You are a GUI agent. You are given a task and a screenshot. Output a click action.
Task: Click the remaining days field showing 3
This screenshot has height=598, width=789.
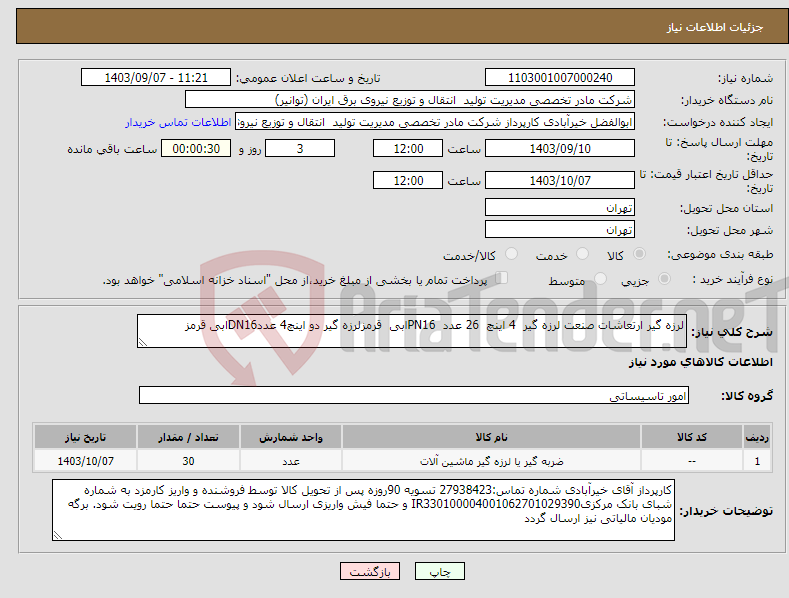tap(300, 148)
